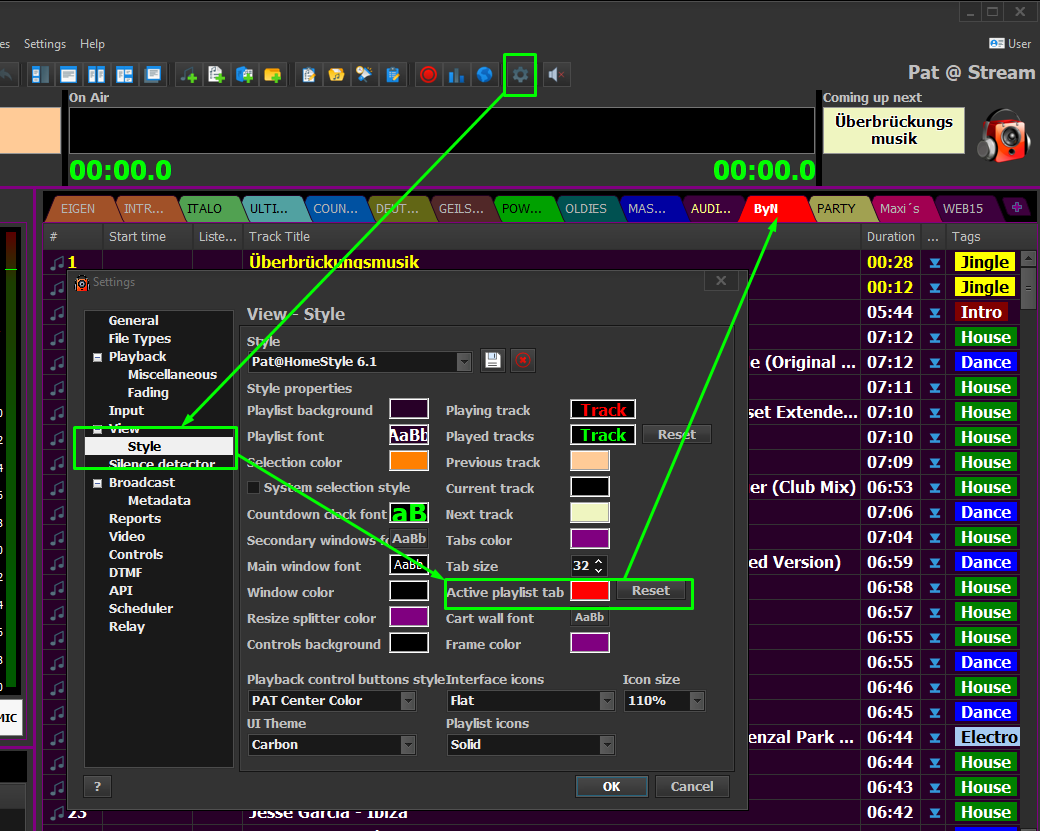The width and height of the screenshot is (1040, 831).
Task: Switch to the OLDIES playlist tab
Action: (x=586, y=209)
